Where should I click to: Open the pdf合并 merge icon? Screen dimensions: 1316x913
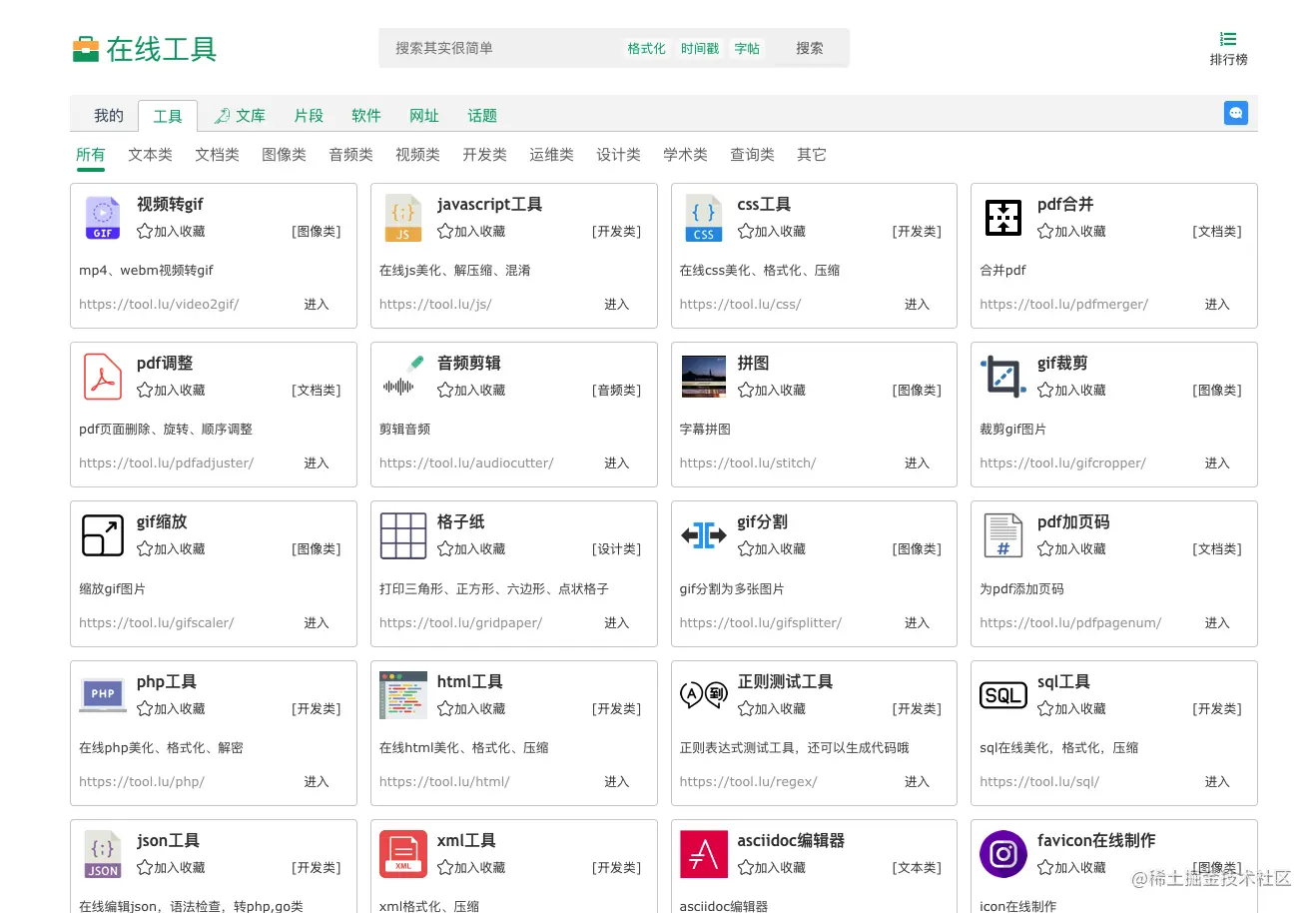pos(1003,218)
